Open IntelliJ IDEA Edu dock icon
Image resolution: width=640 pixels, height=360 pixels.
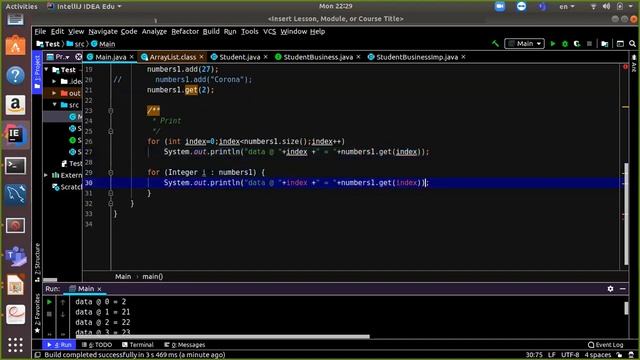point(15,135)
